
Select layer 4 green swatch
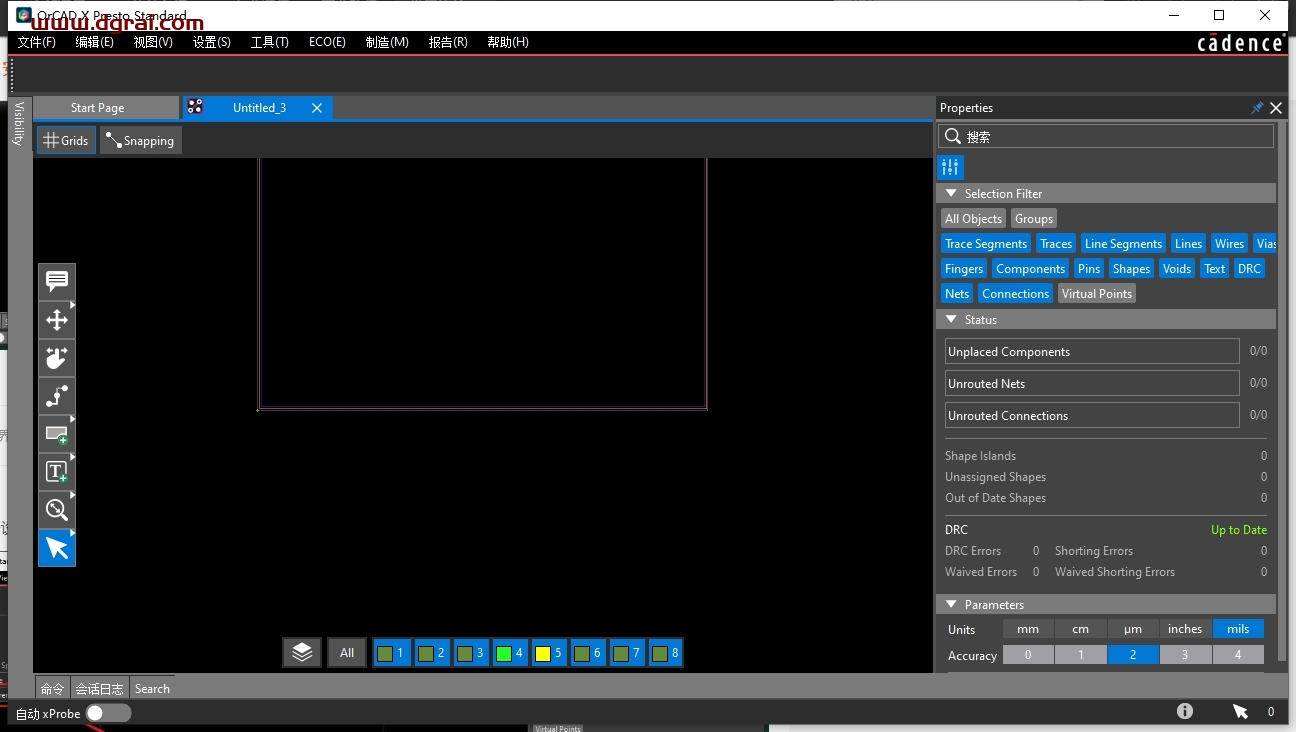point(504,654)
